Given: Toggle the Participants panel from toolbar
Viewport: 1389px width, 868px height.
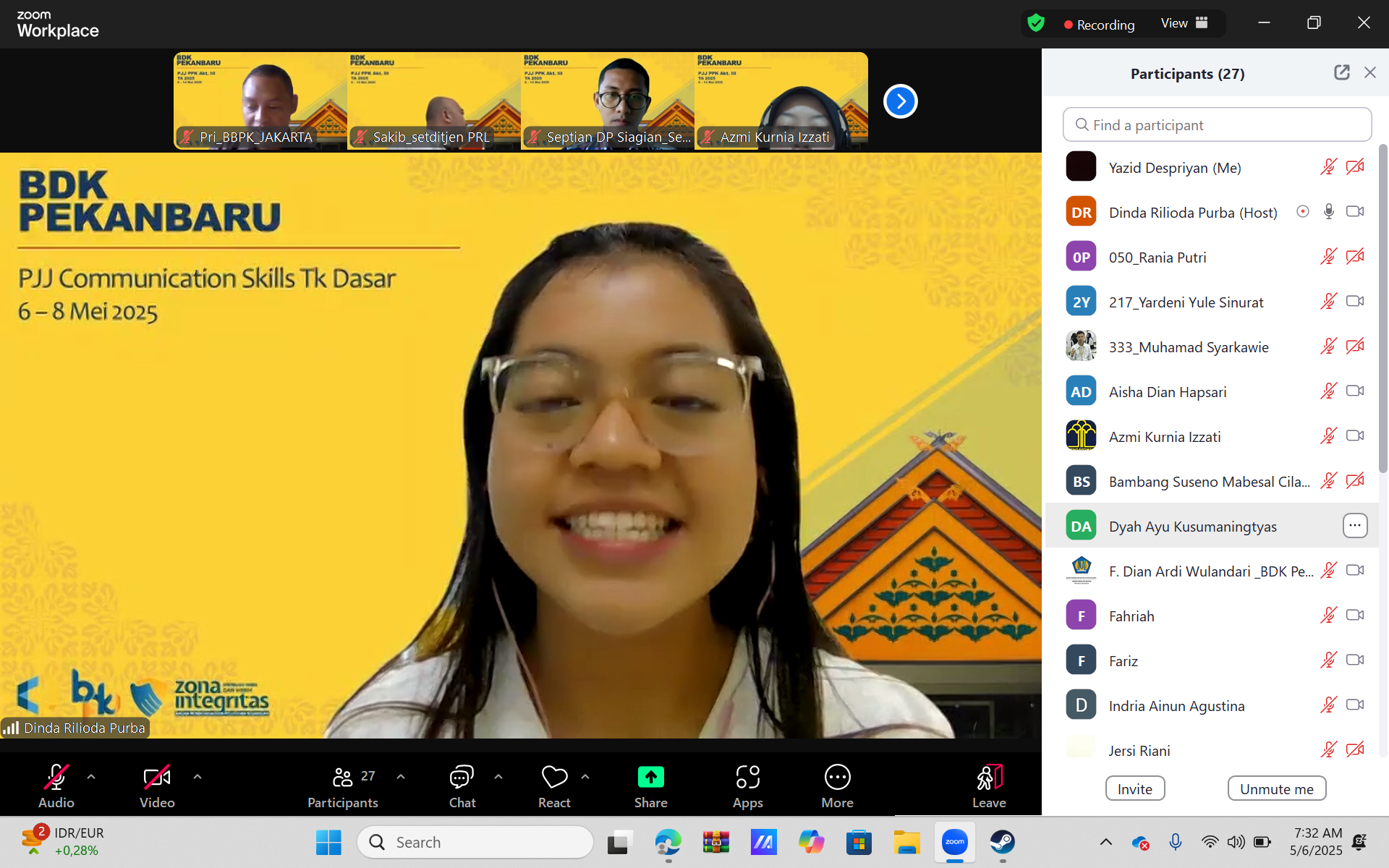Looking at the screenshot, I should pyautogui.click(x=343, y=786).
